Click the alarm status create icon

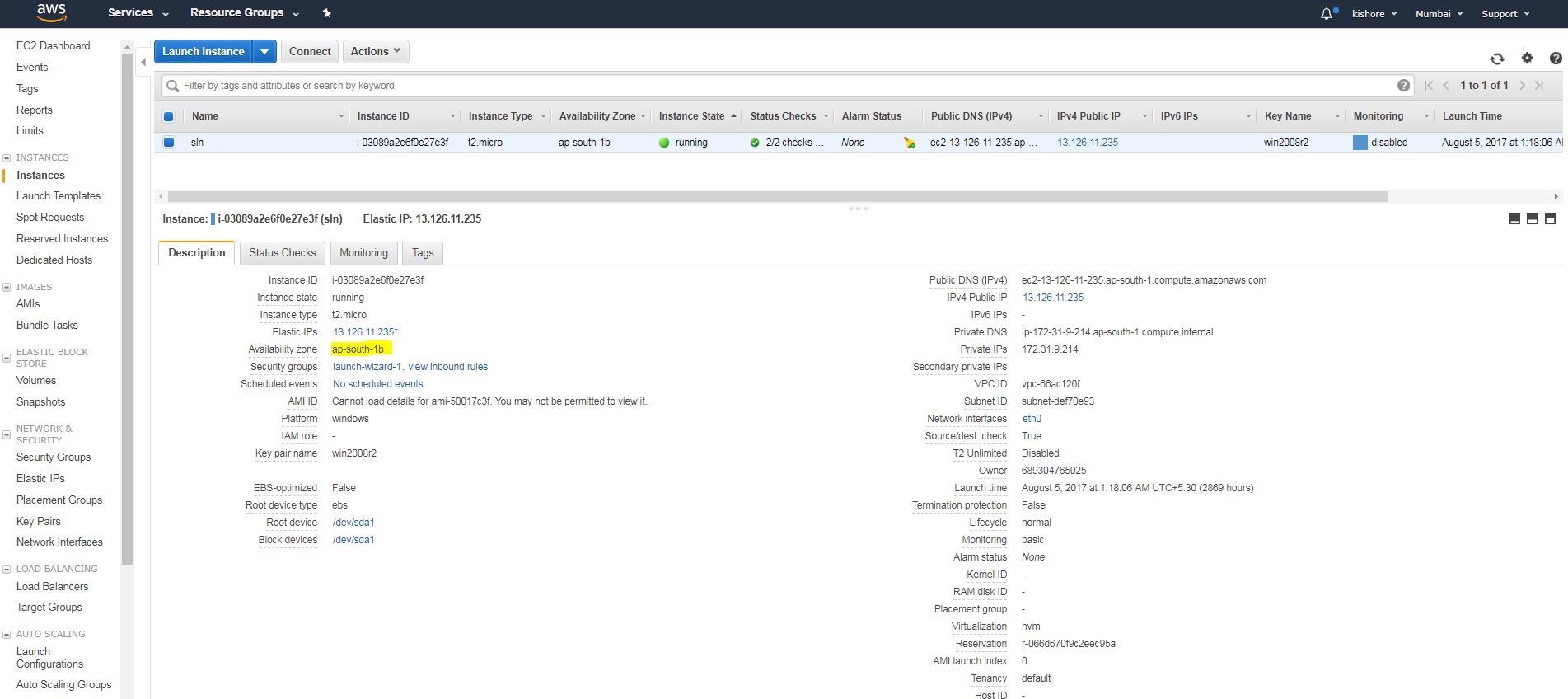pos(909,143)
